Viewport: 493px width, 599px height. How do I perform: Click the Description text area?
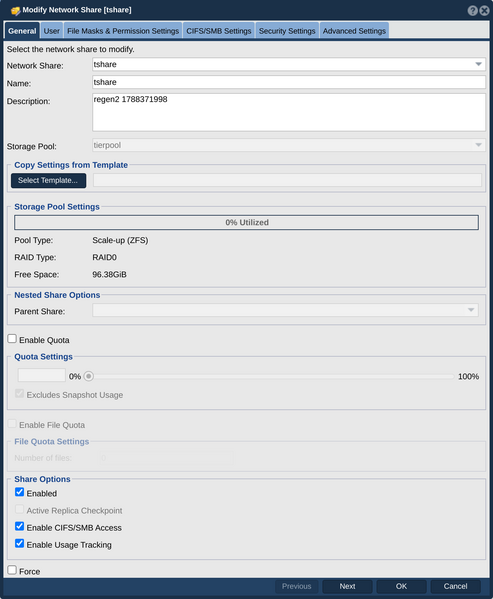(x=289, y=112)
